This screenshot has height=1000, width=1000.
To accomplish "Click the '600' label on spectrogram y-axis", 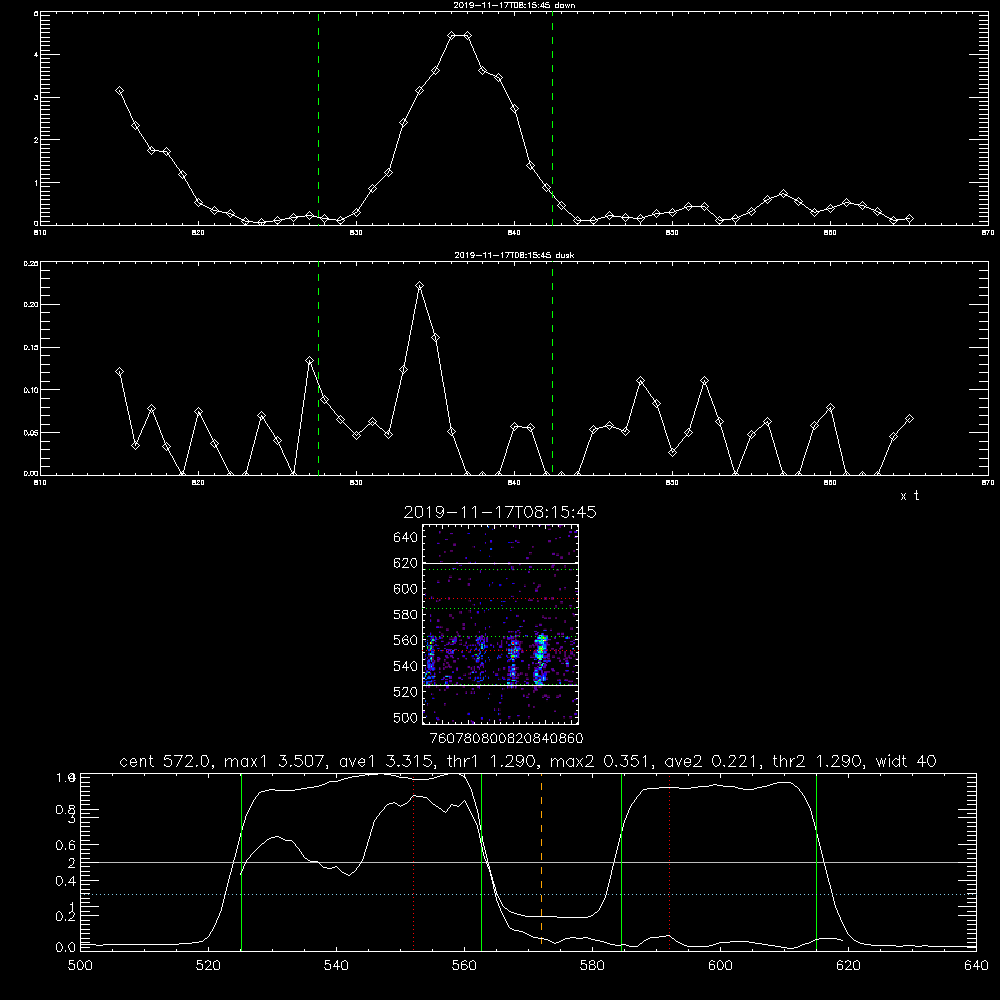I will (406, 589).
